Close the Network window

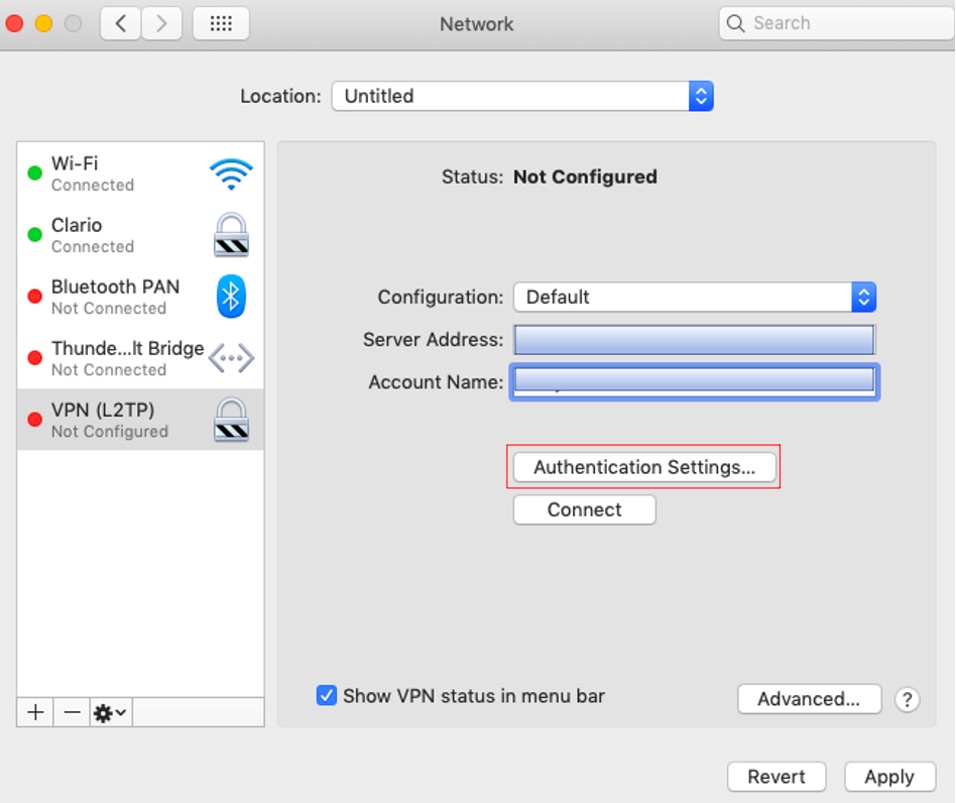tap(14, 24)
